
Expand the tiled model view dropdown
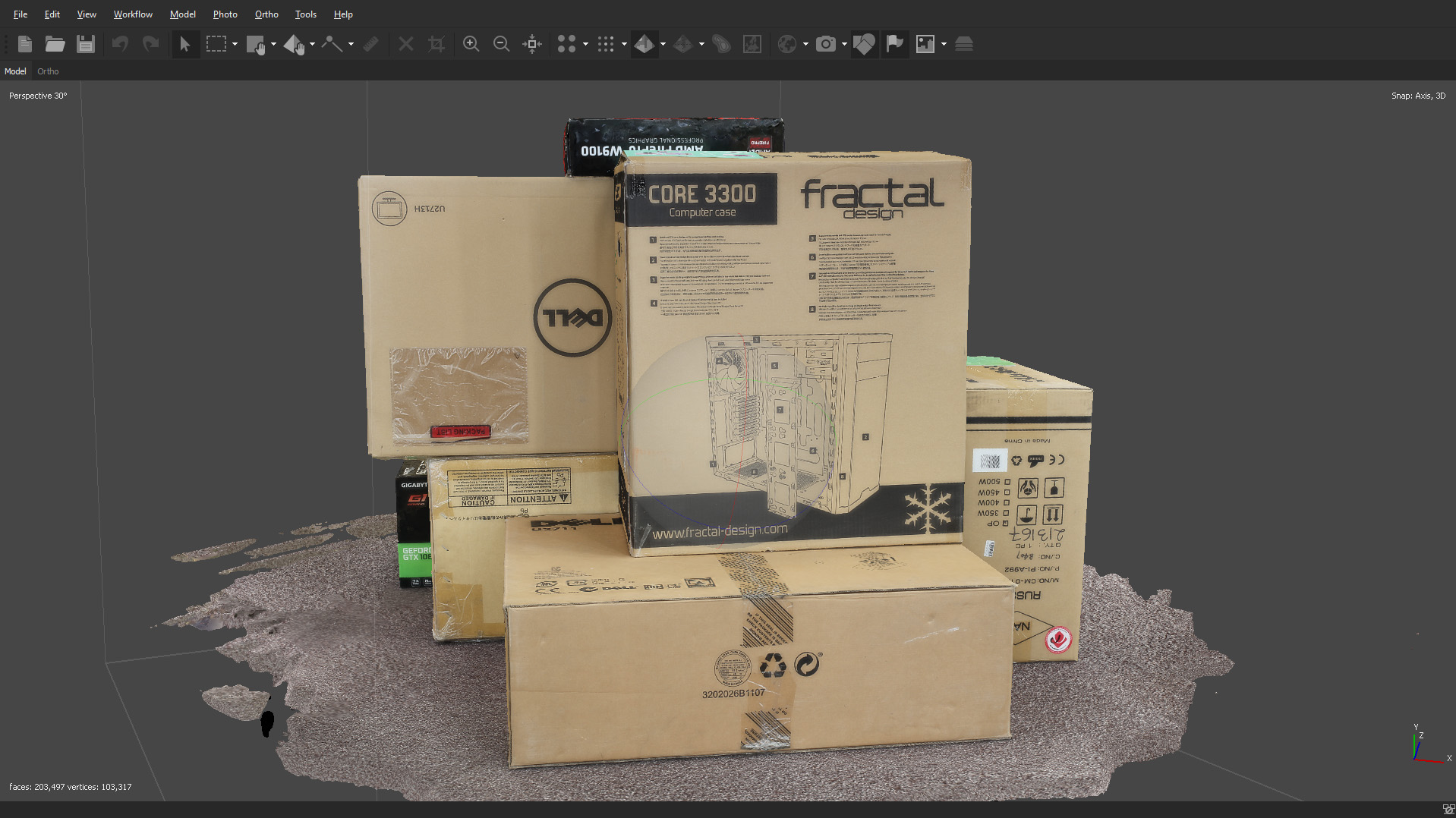(x=701, y=44)
